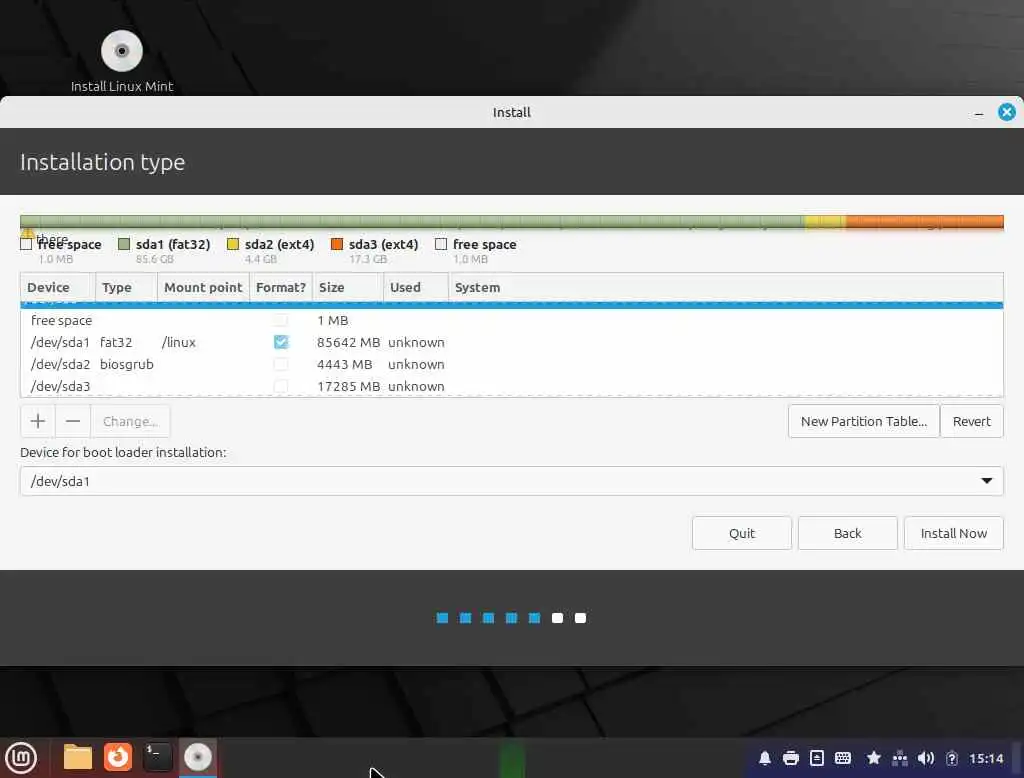Toggle the Format checkbox for /dev/sda2

tap(281, 365)
